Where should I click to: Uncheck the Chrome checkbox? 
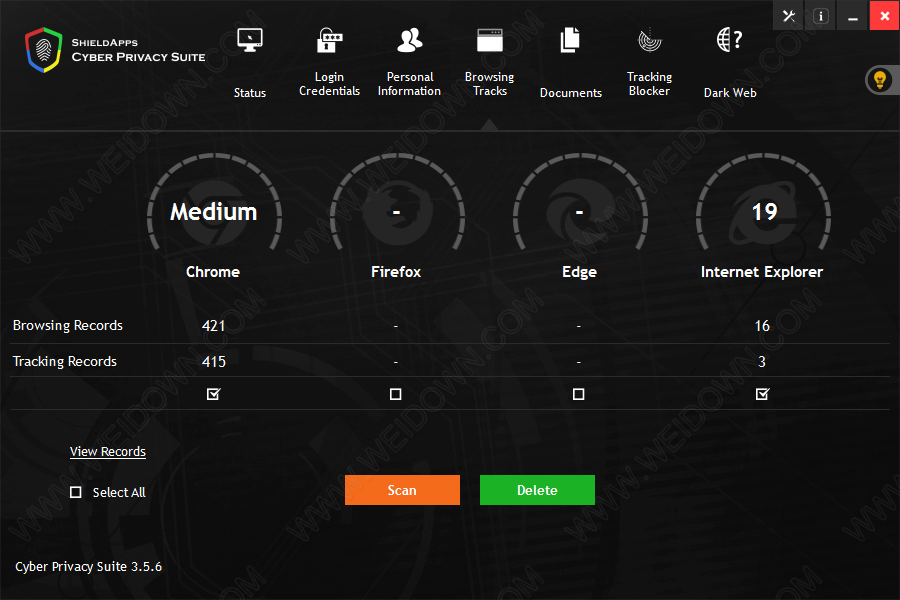click(214, 394)
